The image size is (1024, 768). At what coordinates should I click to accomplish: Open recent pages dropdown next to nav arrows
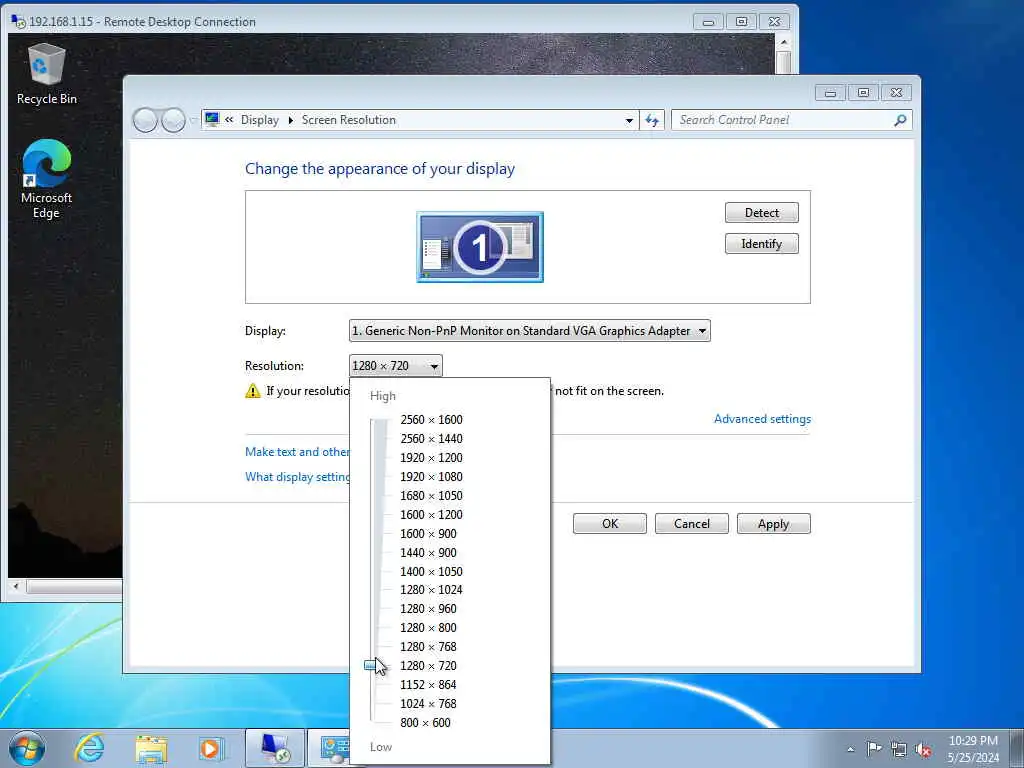(x=193, y=120)
